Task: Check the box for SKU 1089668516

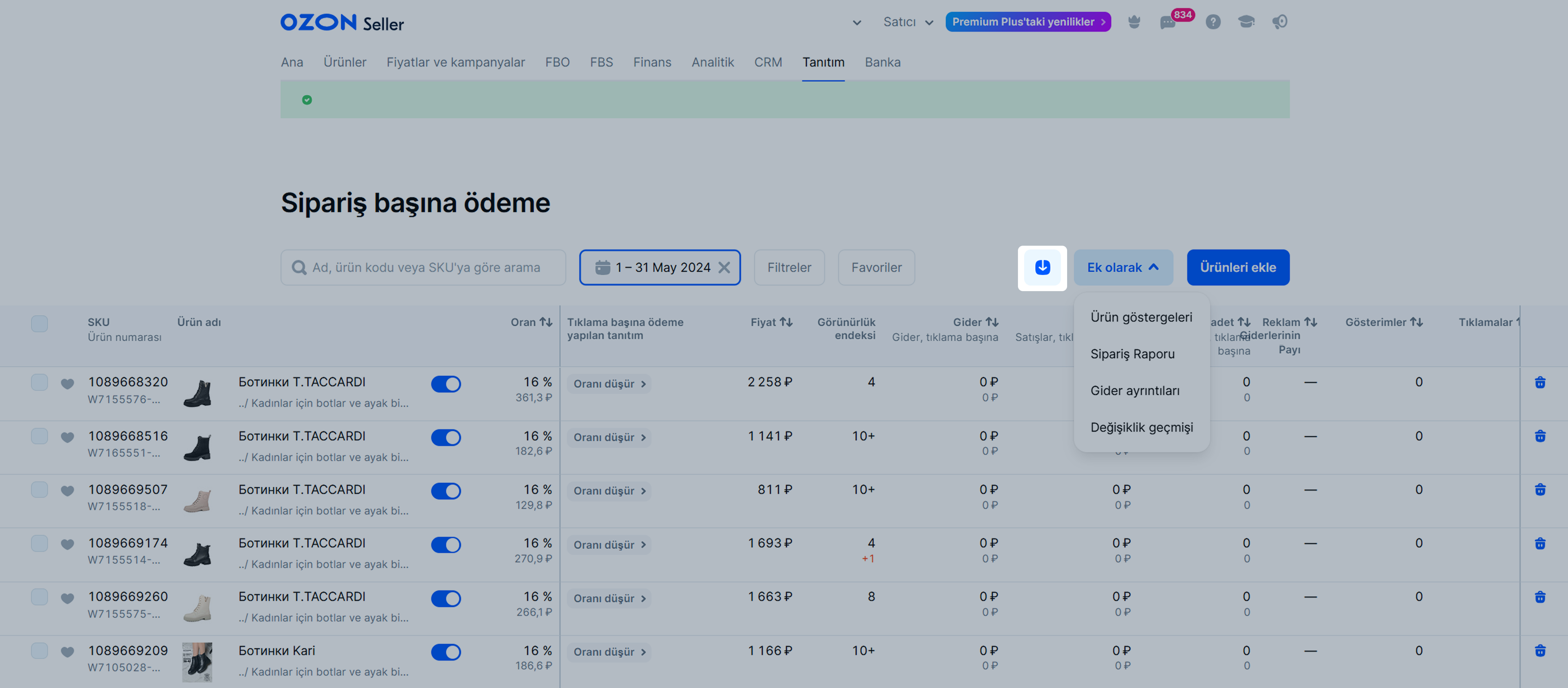Action: [x=40, y=435]
